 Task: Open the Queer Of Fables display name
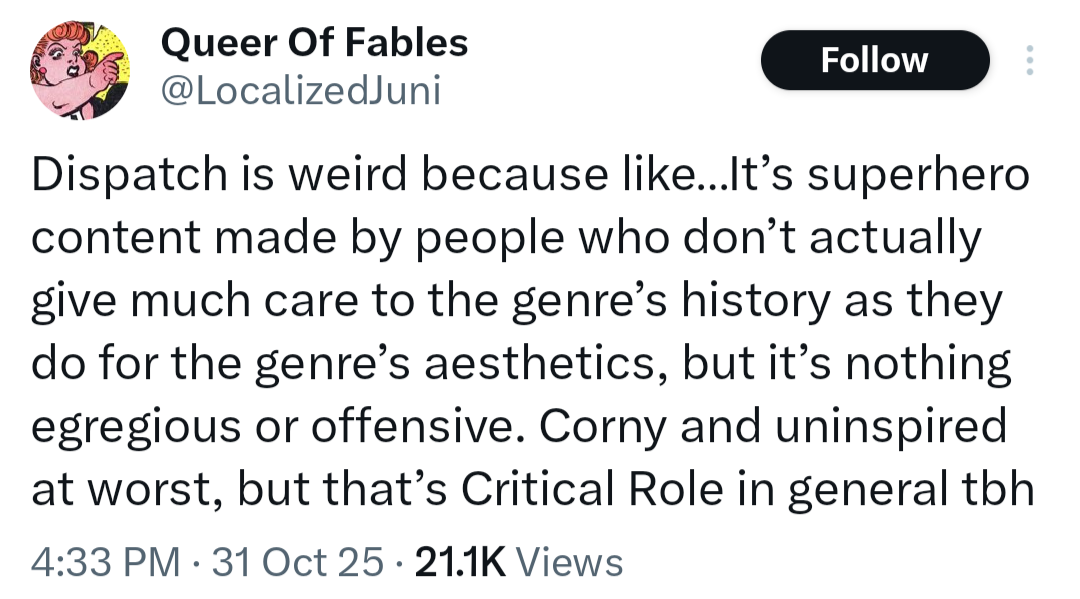314,42
